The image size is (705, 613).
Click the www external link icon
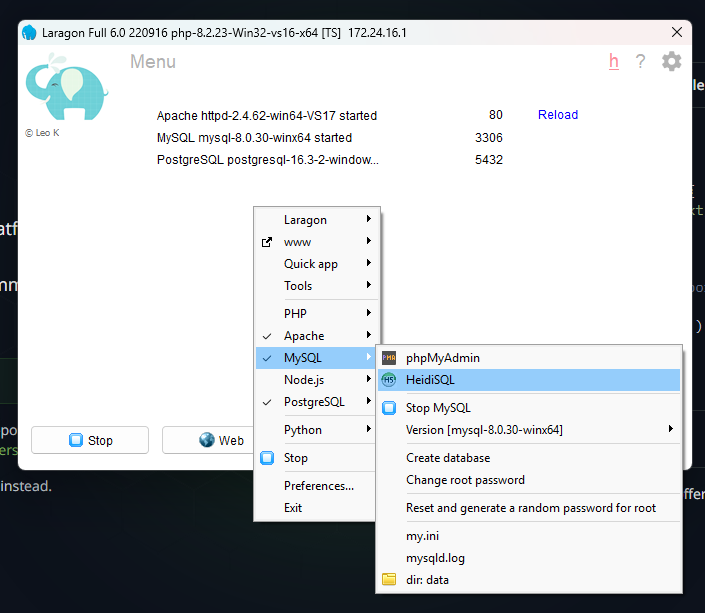click(267, 242)
